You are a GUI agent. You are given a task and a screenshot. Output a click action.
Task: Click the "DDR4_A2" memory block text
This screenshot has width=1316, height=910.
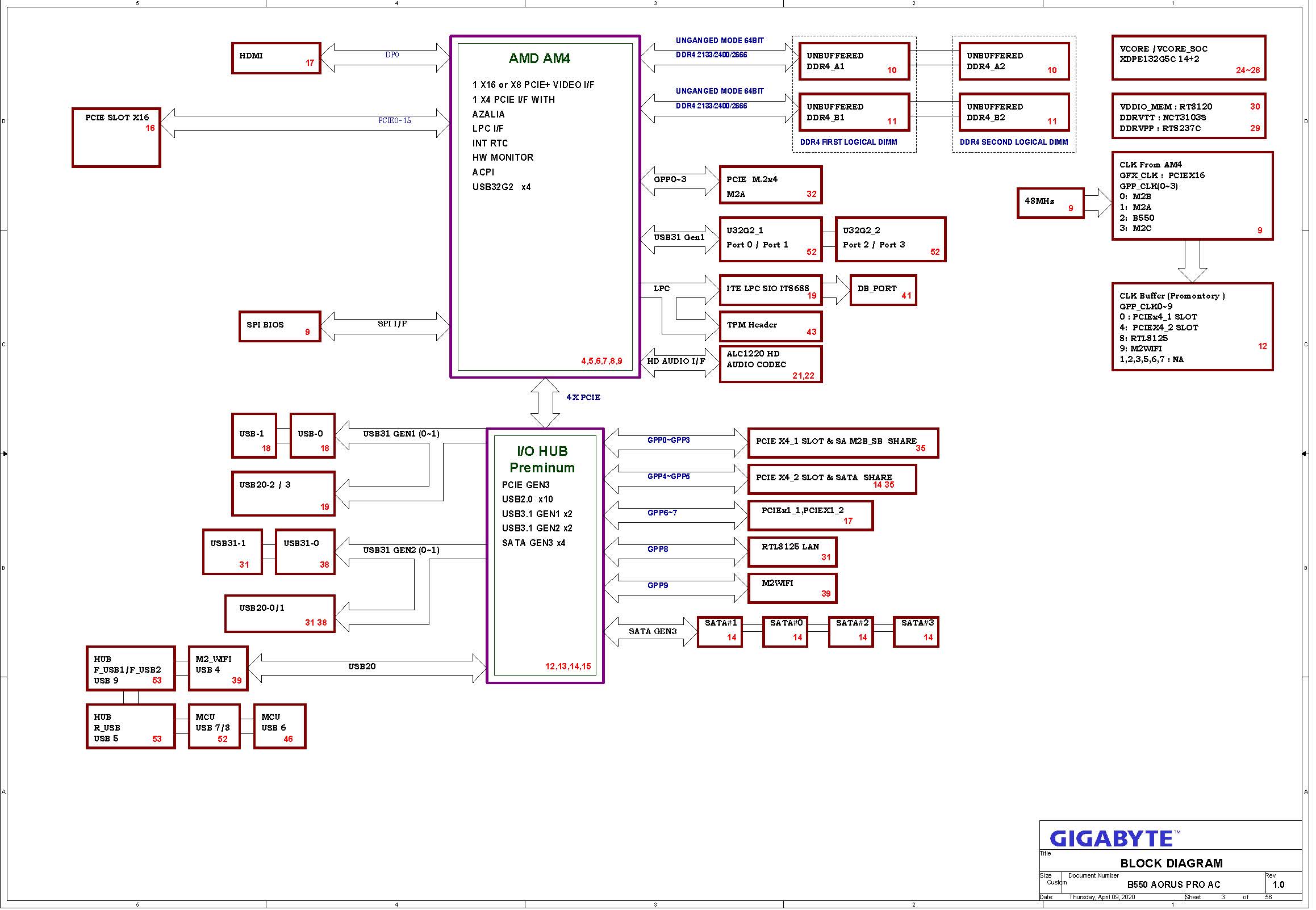(x=985, y=67)
